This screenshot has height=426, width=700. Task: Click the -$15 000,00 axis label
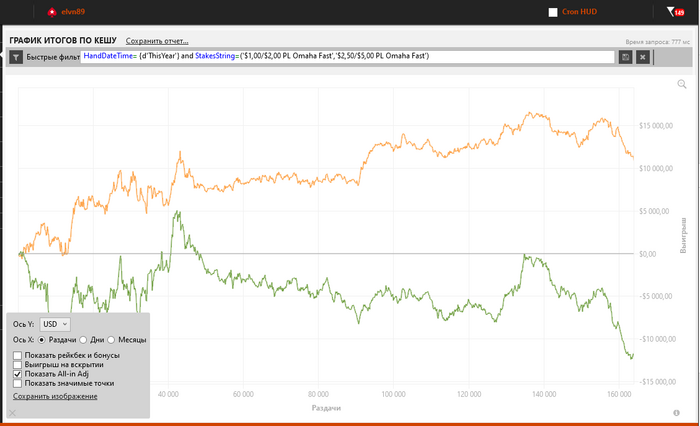pyautogui.click(x=656, y=382)
